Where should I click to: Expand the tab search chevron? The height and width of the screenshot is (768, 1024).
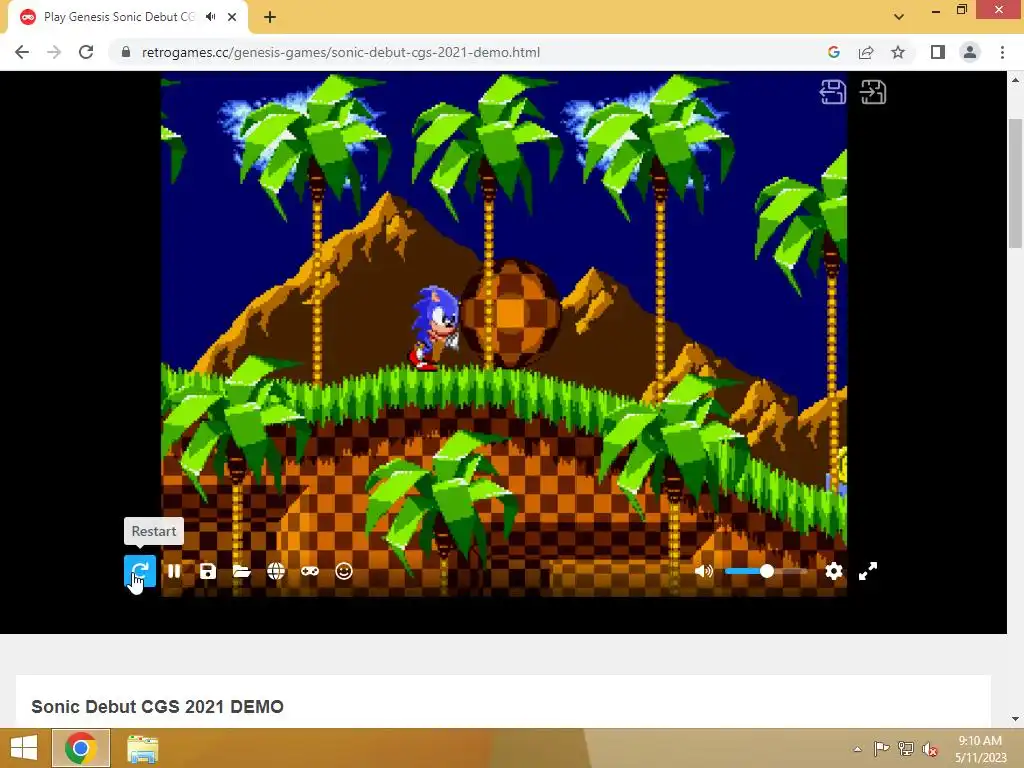tap(899, 17)
